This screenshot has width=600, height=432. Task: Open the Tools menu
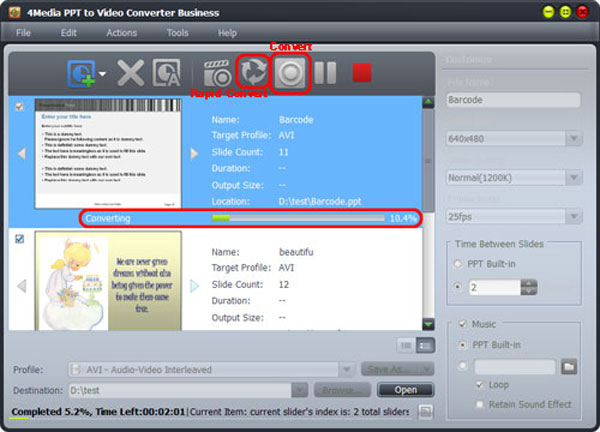pos(177,33)
